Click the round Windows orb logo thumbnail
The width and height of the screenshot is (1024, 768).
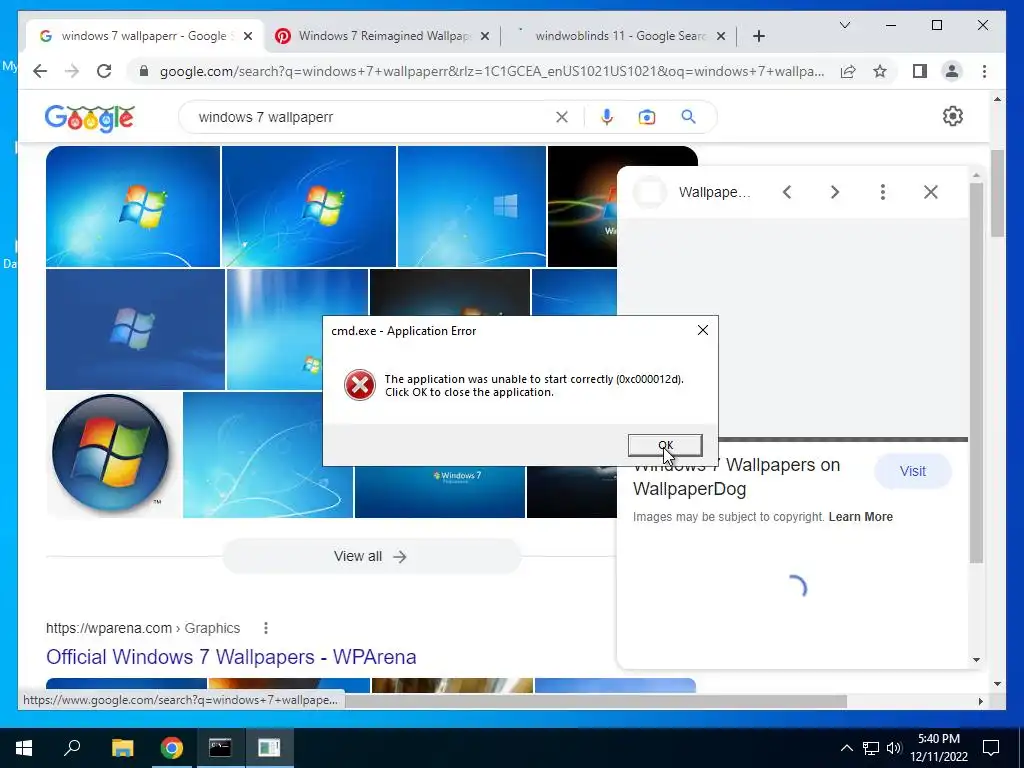click(111, 453)
